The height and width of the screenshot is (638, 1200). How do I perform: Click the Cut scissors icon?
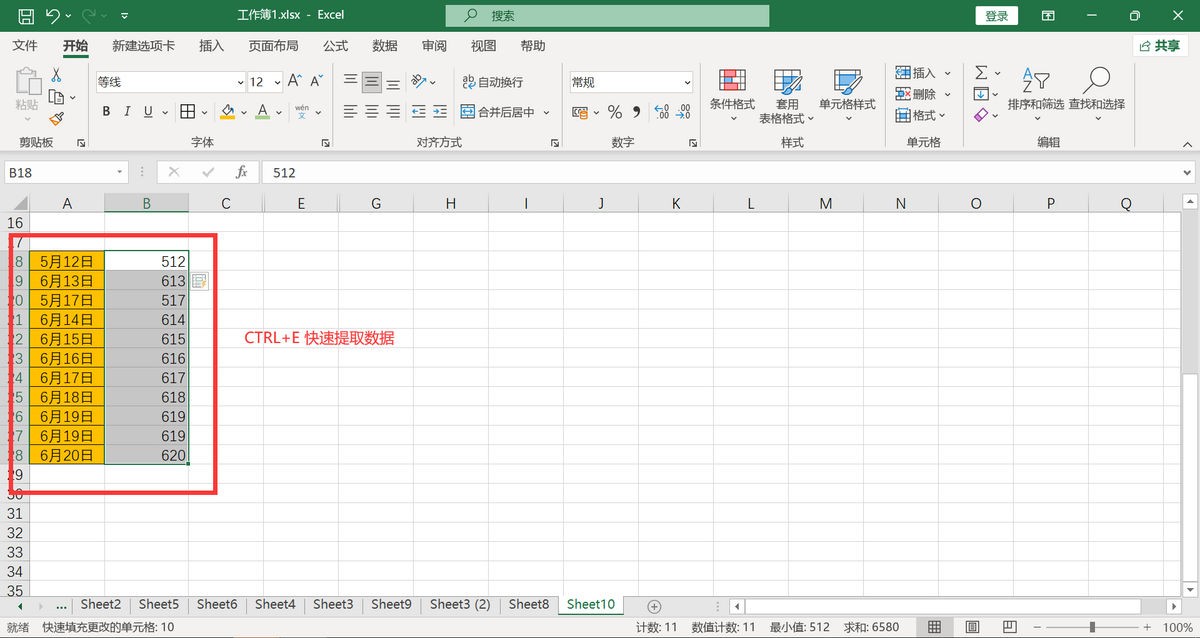point(56,75)
